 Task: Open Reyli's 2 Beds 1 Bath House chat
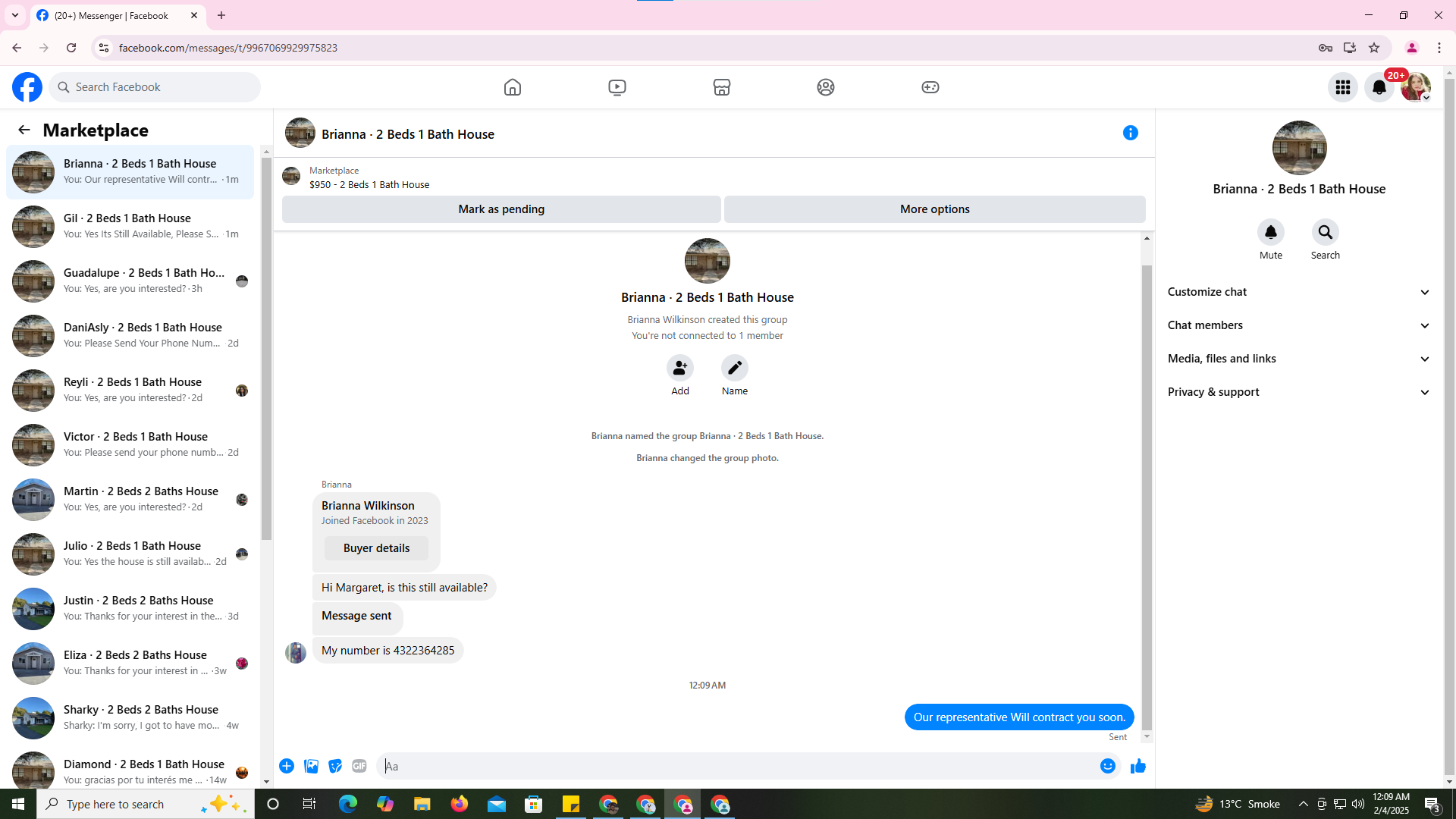tap(130, 390)
